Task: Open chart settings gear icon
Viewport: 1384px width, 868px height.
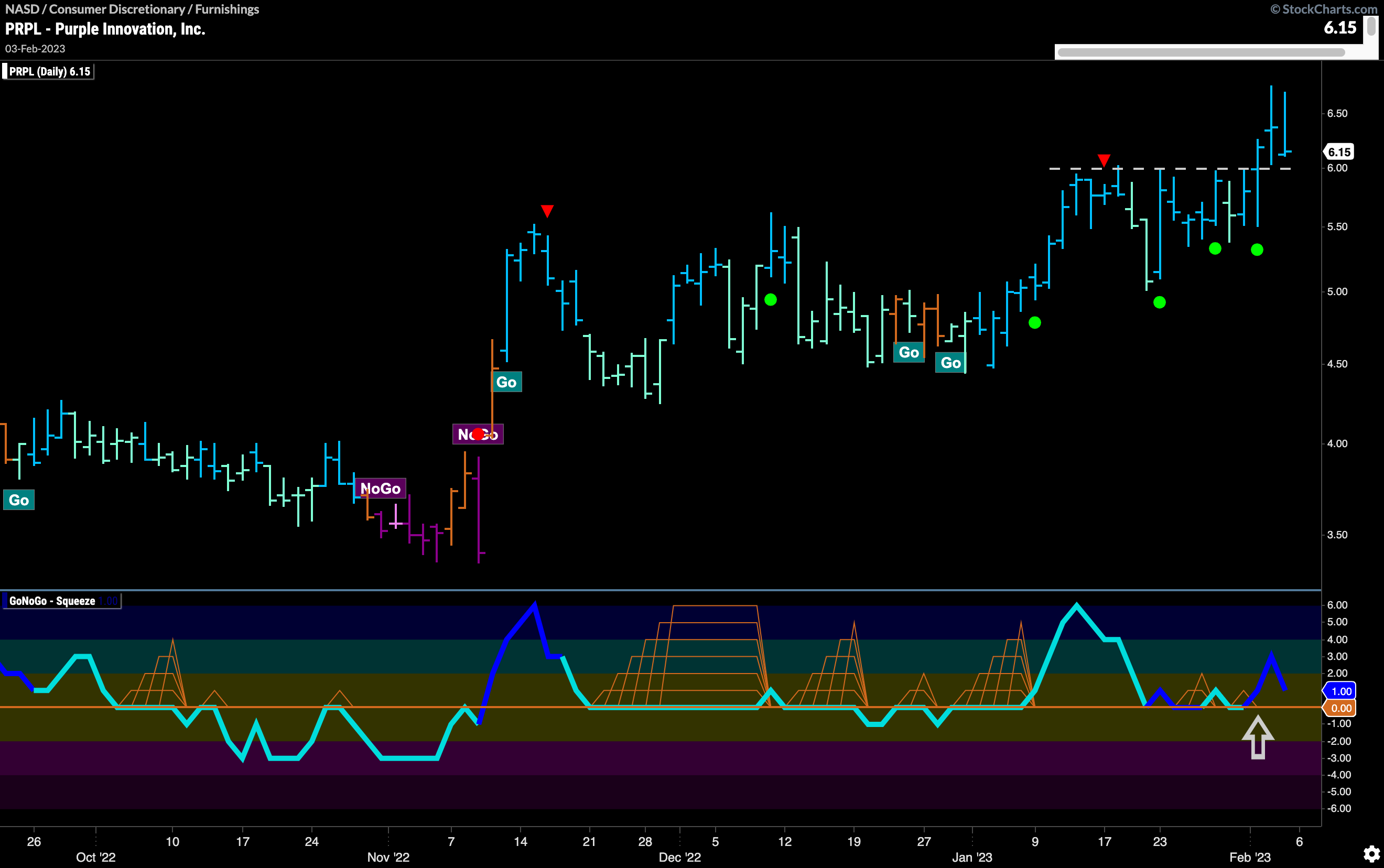Action: coord(1371,854)
